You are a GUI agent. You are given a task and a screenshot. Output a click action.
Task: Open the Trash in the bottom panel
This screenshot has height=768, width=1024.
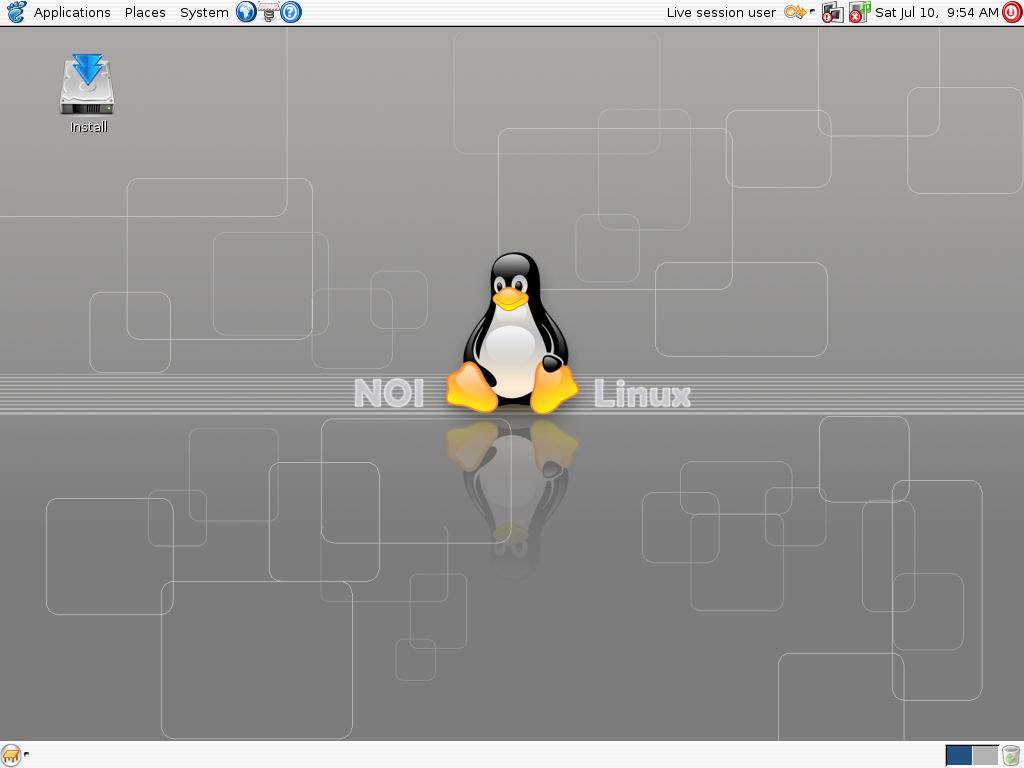point(1011,756)
